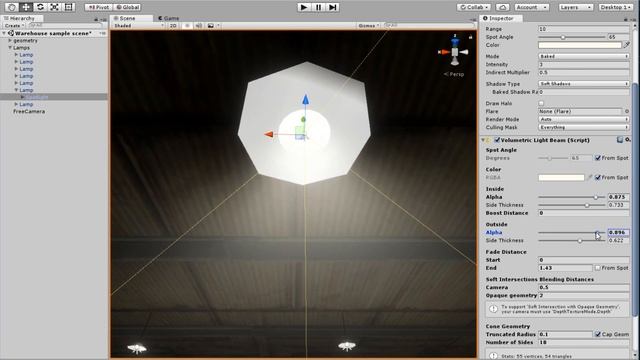Screen dimensions: 640x360
Task: Open Volumetric Light Beam help icon
Action: click(620, 140)
